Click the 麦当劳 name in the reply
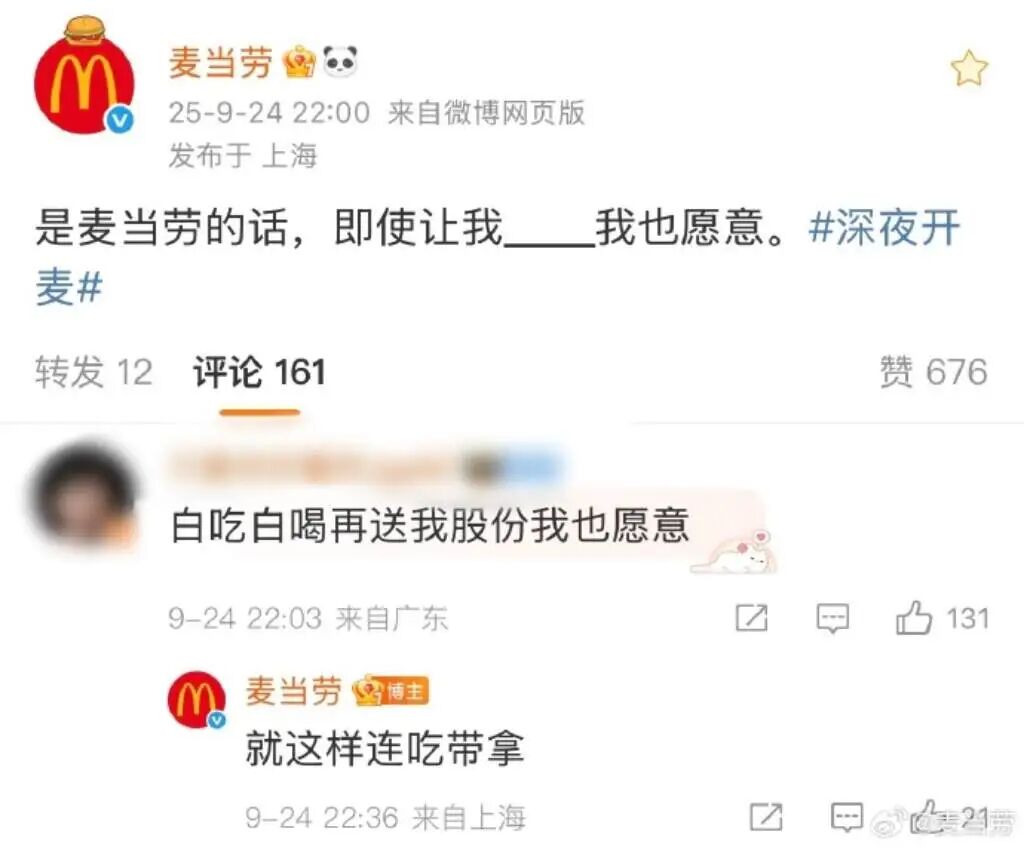This screenshot has width=1024, height=847. click(293, 691)
